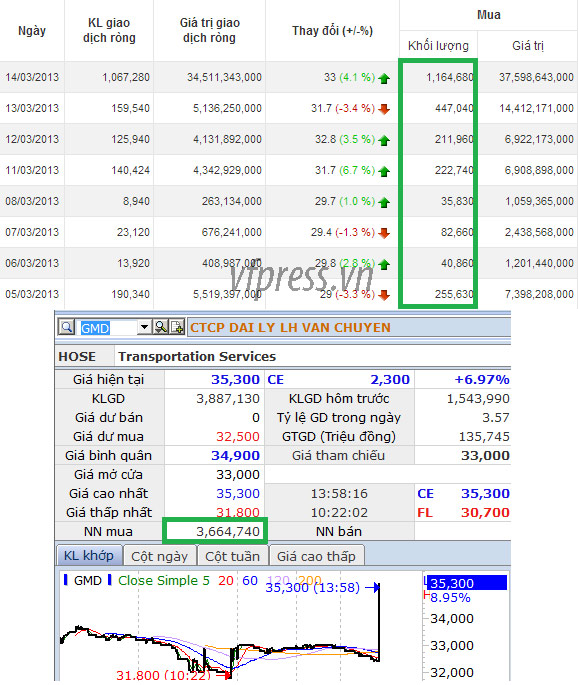Select the red 20 moving average legend
Viewport: 578px width, 685px height.
point(226,580)
